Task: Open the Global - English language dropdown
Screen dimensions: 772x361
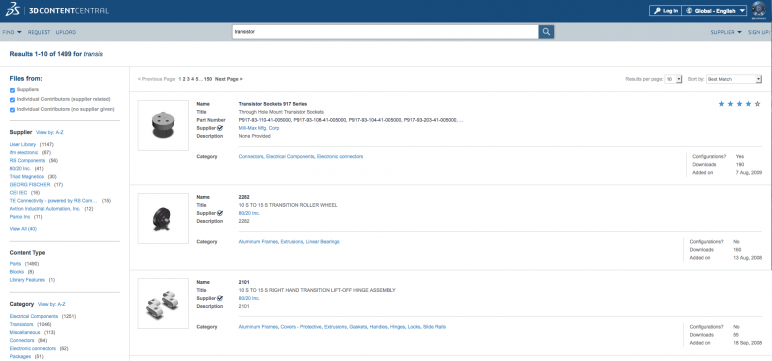Action: click(x=714, y=11)
